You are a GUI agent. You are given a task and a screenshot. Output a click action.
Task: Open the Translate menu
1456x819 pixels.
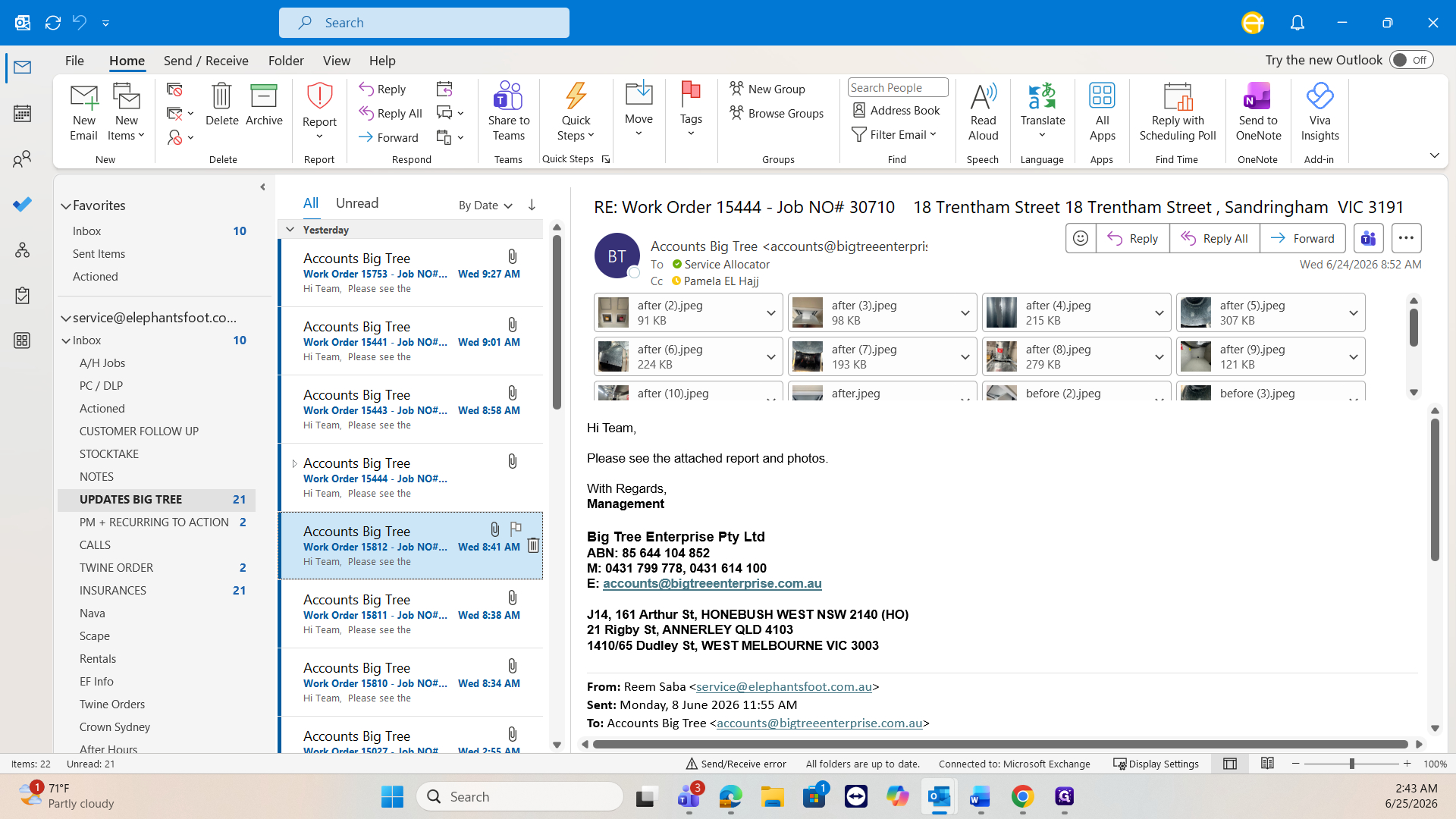click(x=1043, y=112)
